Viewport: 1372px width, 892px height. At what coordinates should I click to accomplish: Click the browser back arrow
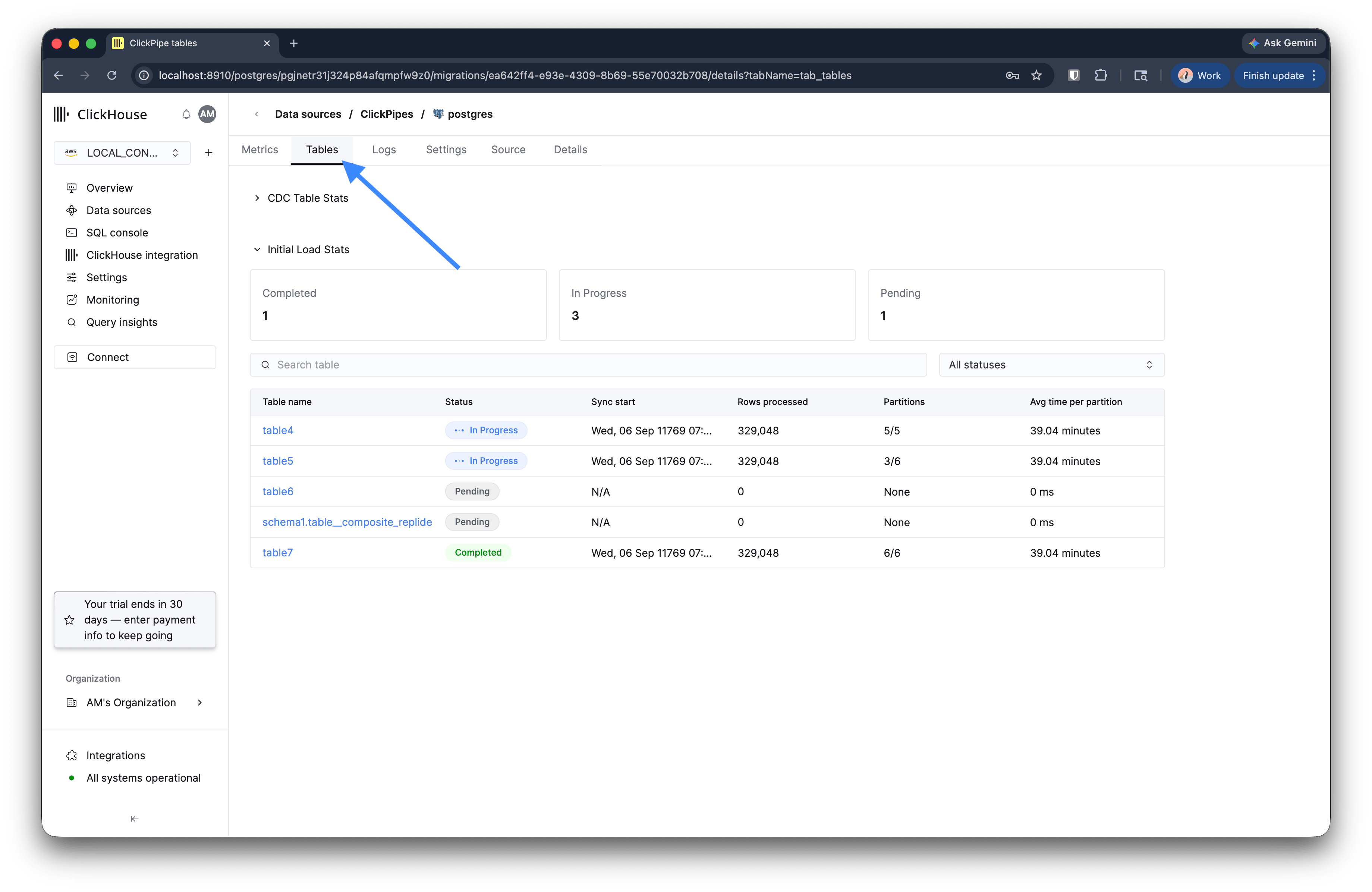click(x=58, y=76)
